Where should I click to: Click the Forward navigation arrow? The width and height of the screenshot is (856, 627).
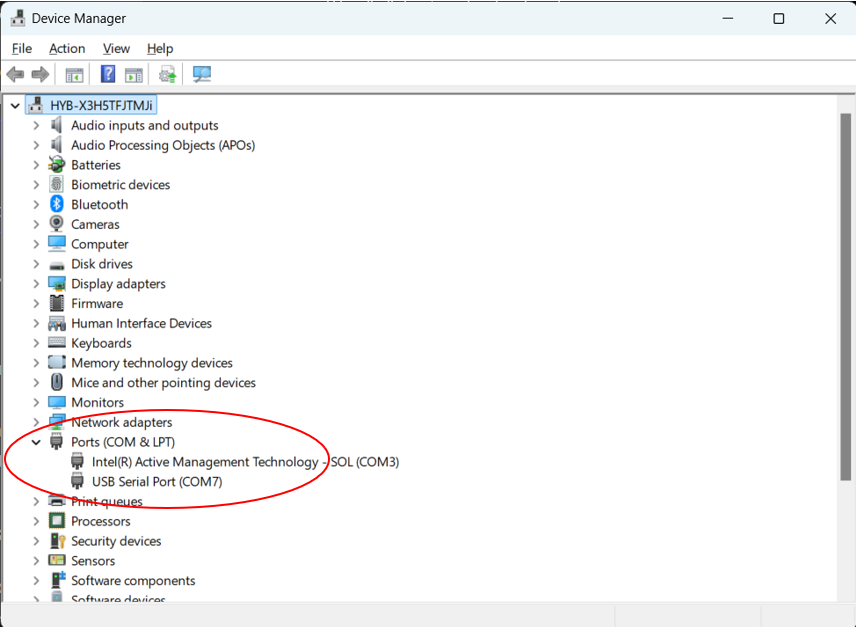pyautogui.click(x=38, y=74)
